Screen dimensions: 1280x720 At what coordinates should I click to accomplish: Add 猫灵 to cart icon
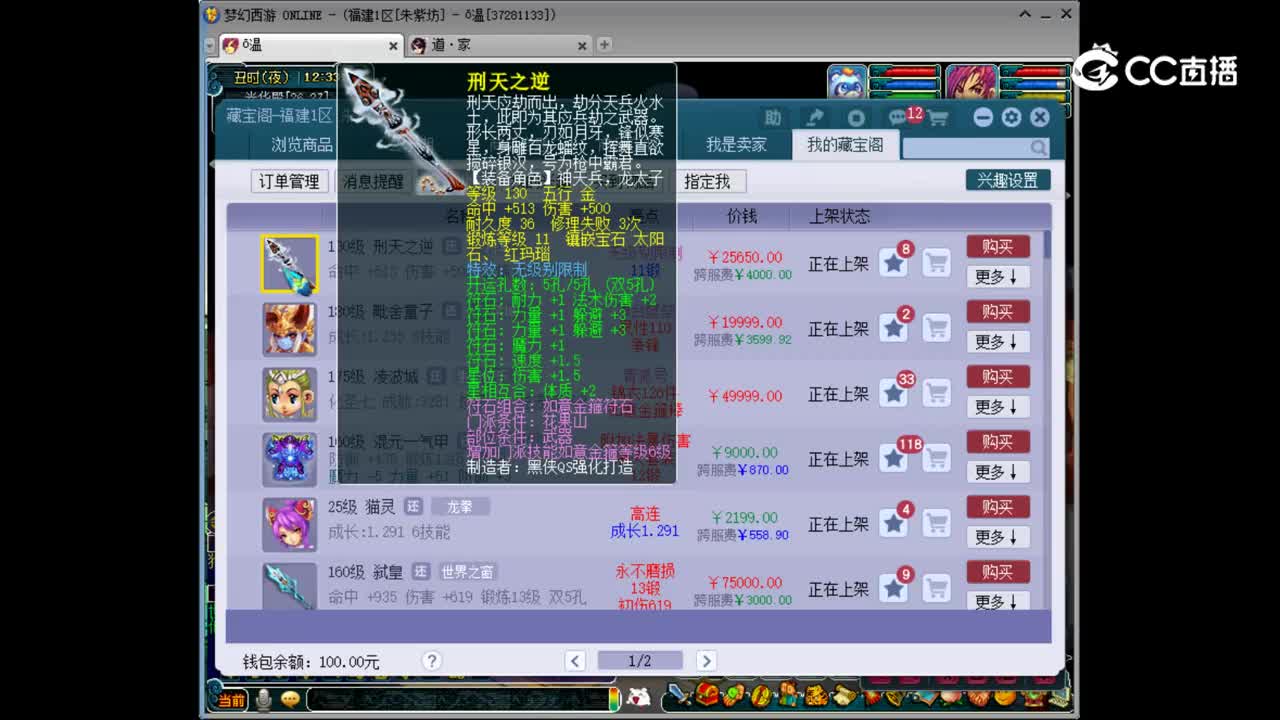point(936,524)
